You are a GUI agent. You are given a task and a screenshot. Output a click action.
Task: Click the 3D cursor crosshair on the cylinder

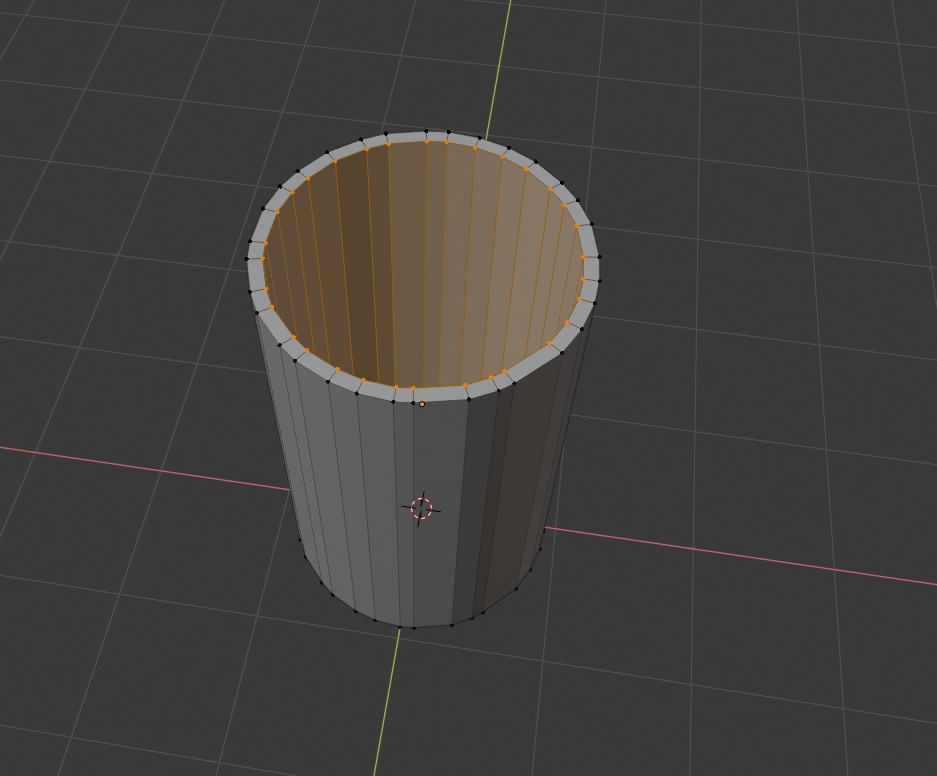(x=421, y=508)
